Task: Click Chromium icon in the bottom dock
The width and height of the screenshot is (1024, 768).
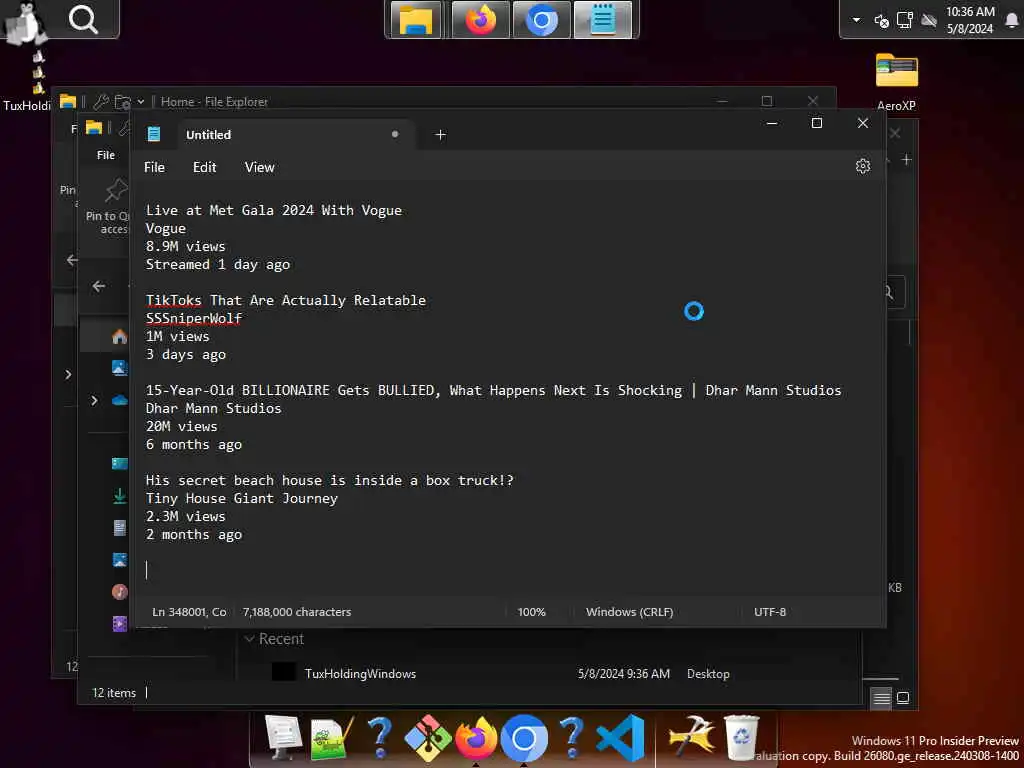Action: pos(524,739)
